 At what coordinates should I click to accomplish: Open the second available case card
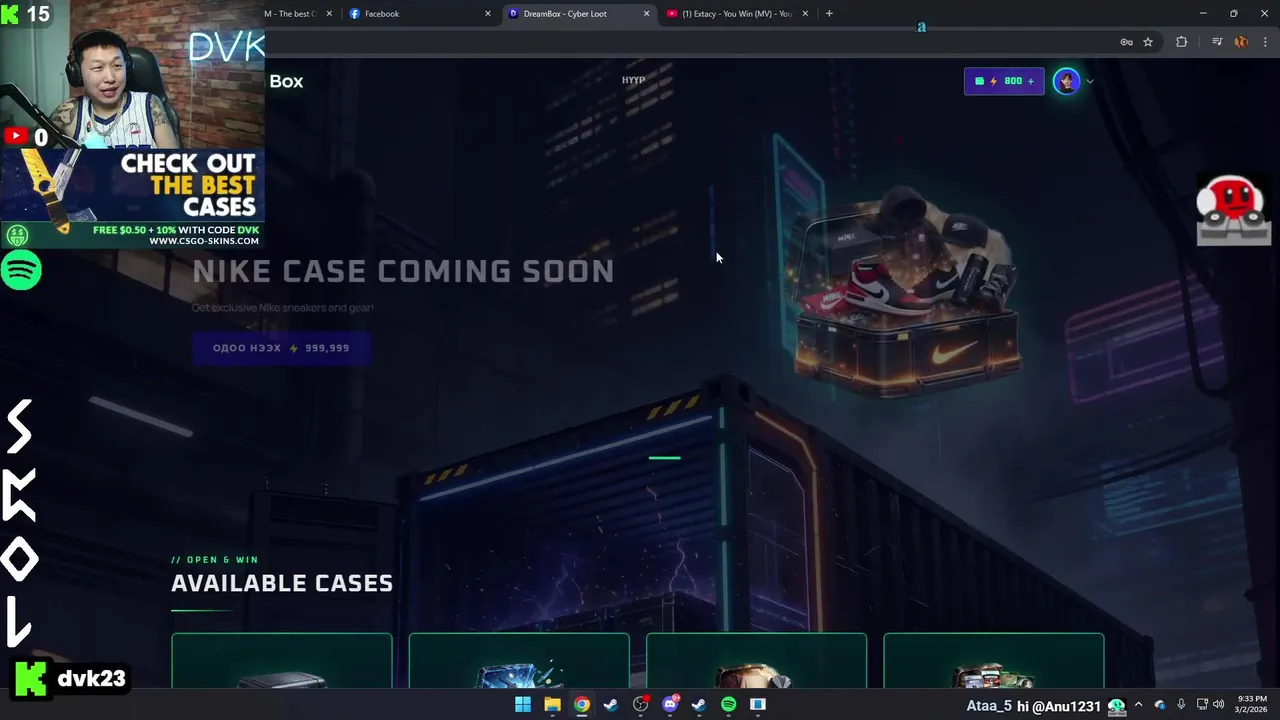click(x=519, y=661)
